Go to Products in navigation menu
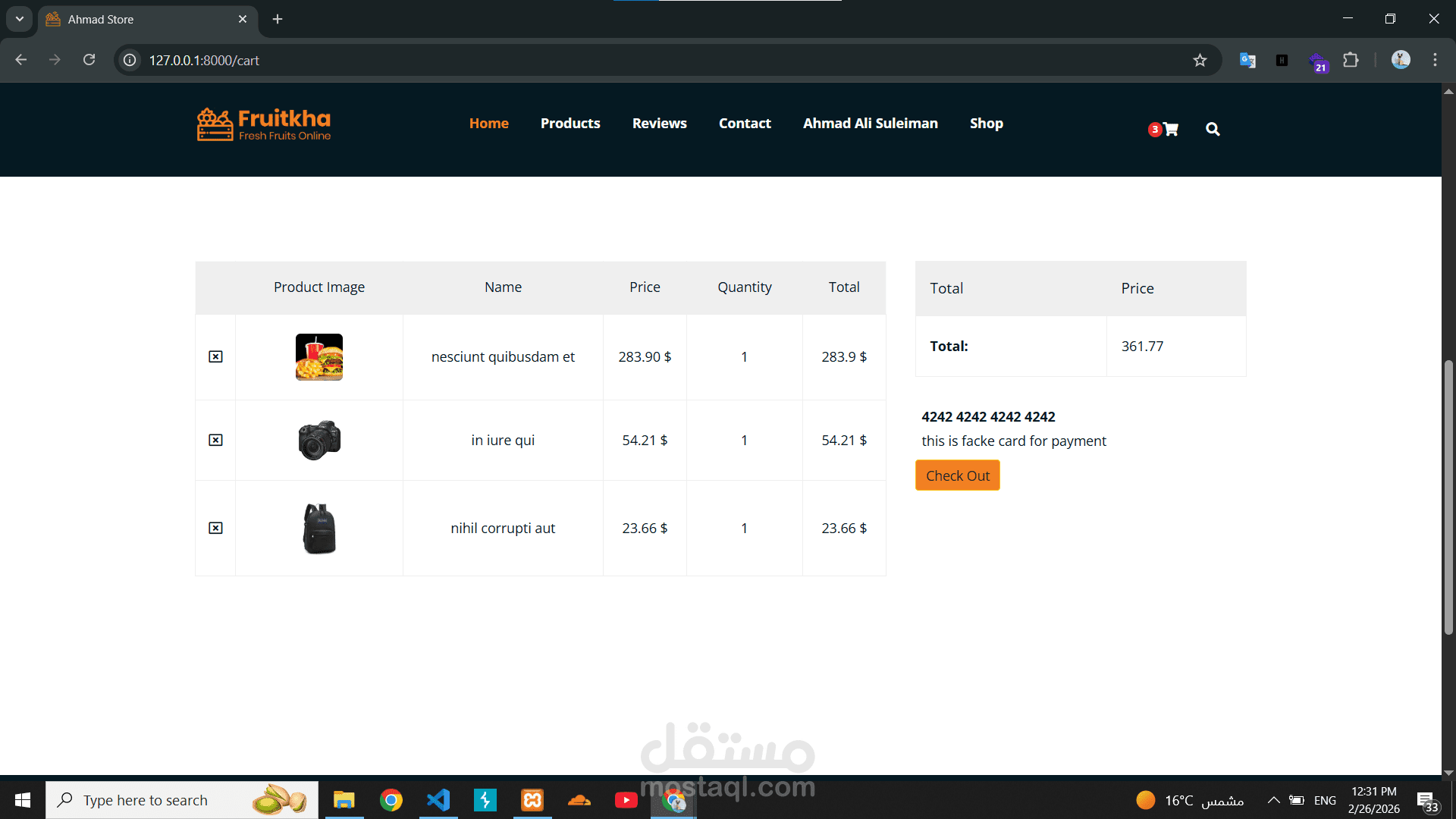Viewport: 1456px width, 819px height. (x=570, y=123)
